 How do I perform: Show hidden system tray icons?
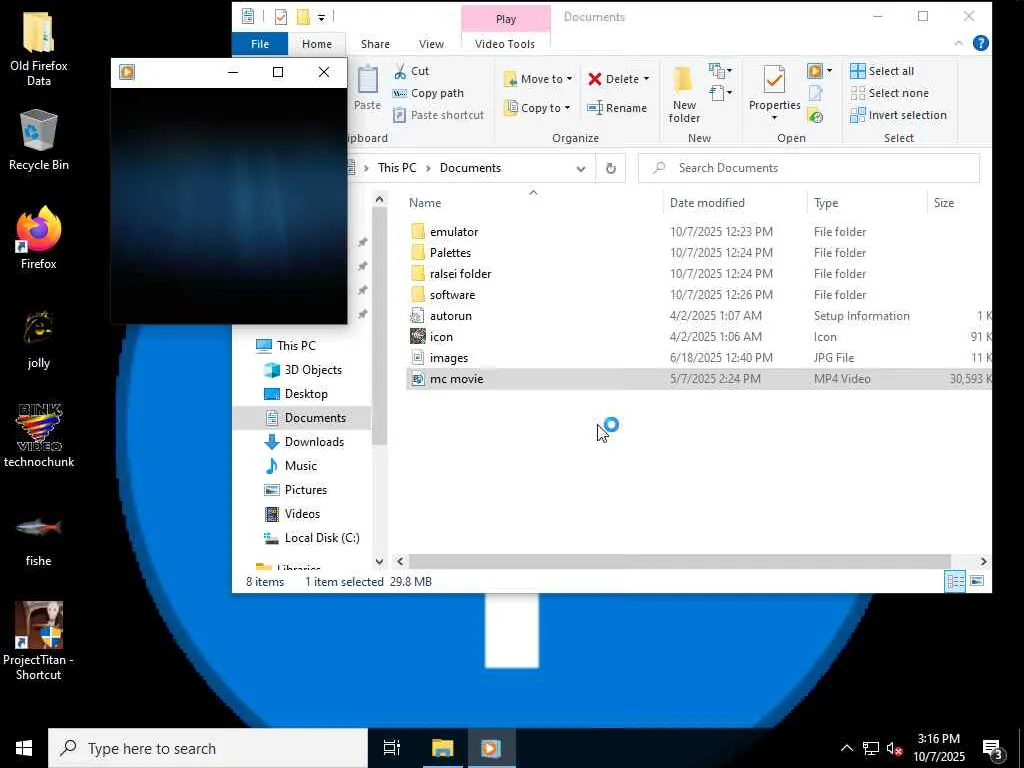click(846, 748)
